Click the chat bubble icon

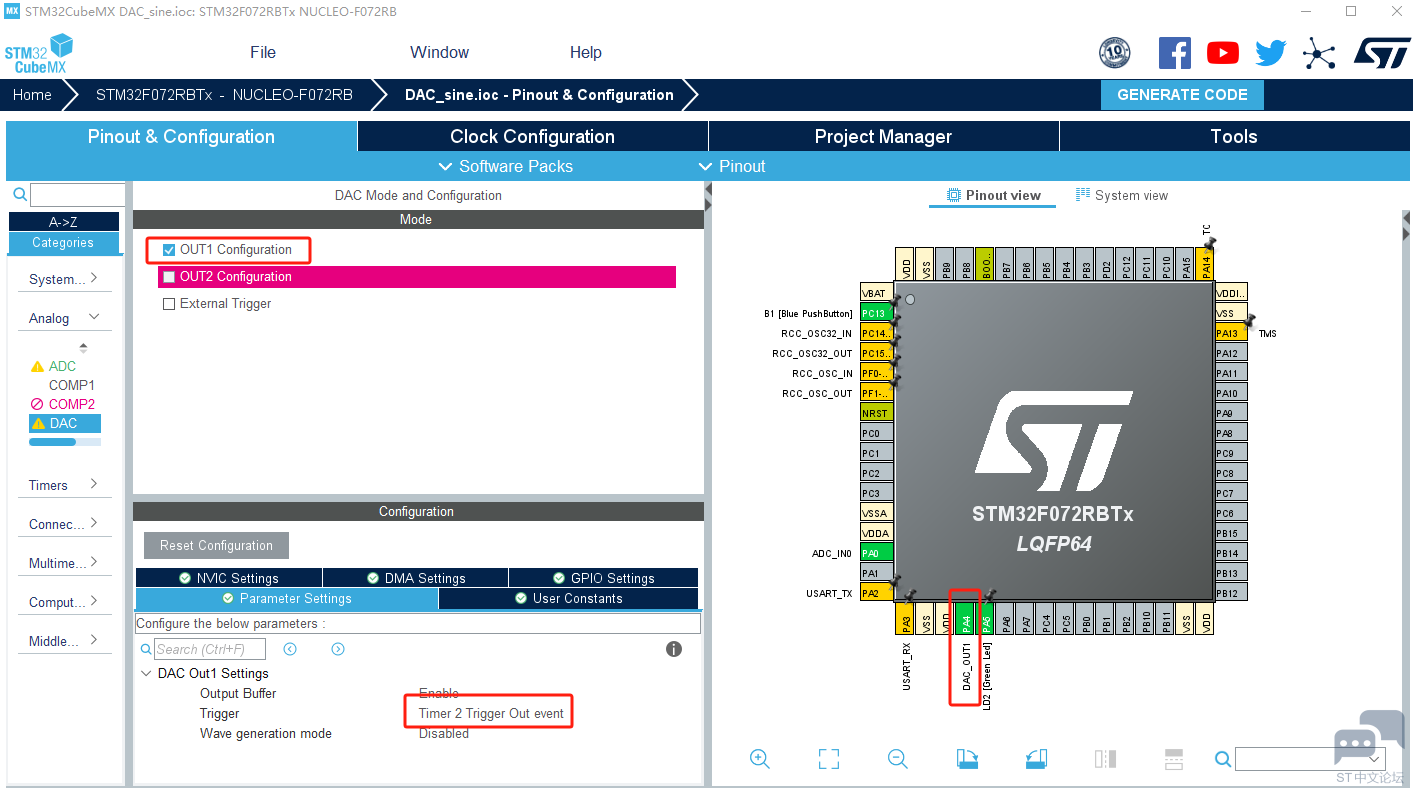[x=1369, y=738]
